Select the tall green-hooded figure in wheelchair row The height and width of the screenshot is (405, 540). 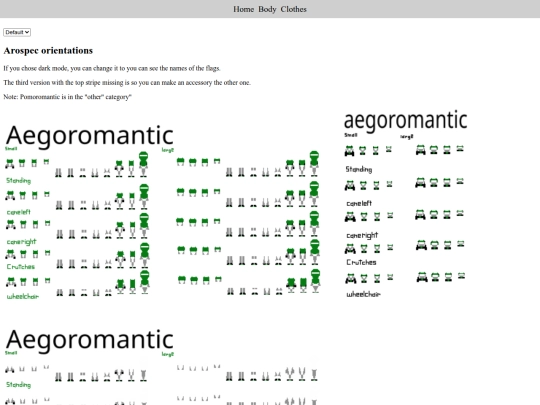145,282
